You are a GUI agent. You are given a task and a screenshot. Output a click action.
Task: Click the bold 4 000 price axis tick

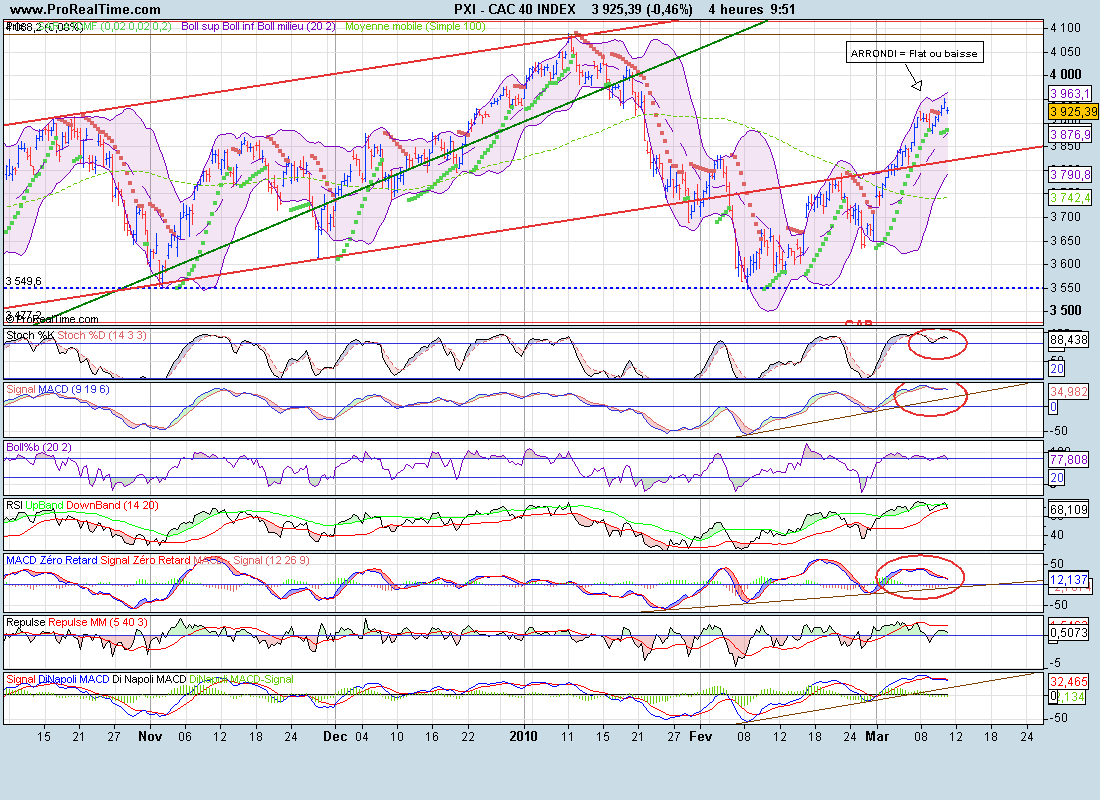point(1066,75)
